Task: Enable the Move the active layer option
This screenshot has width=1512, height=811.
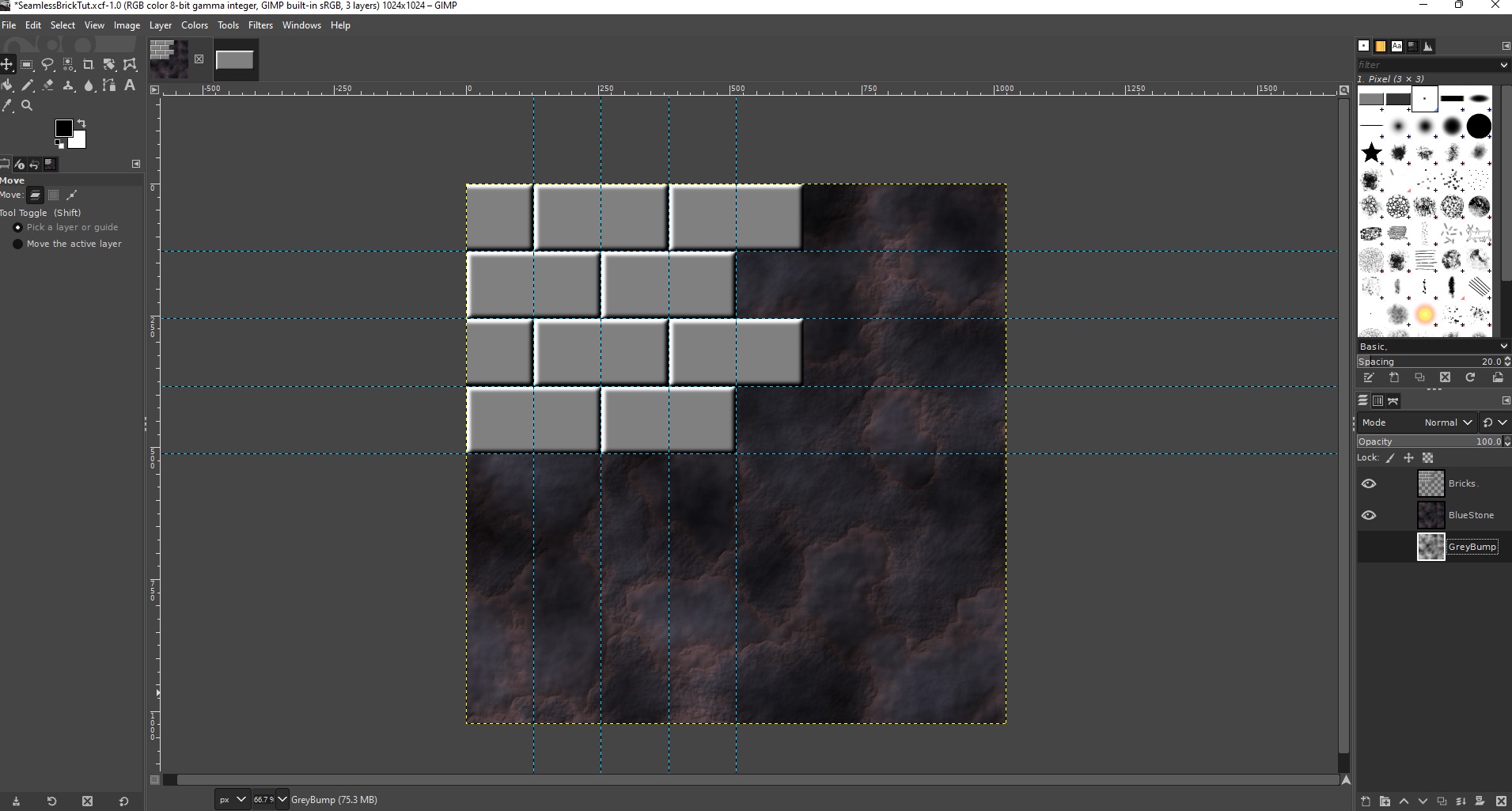Action: pyautogui.click(x=17, y=244)
